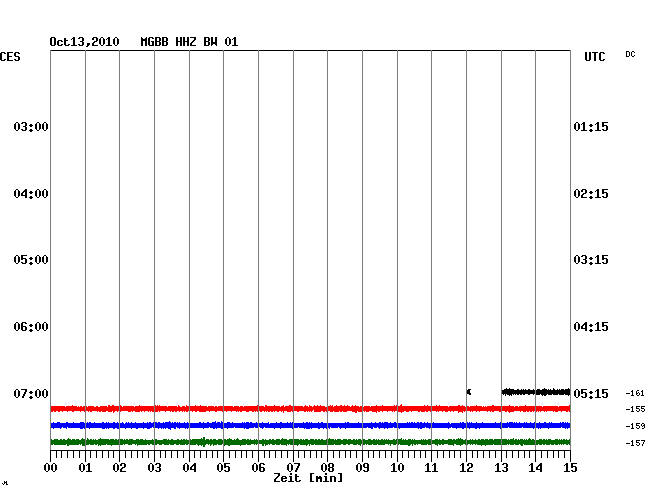Click the red seismogram trace
The image size is (650, 494).
[310, 409]
